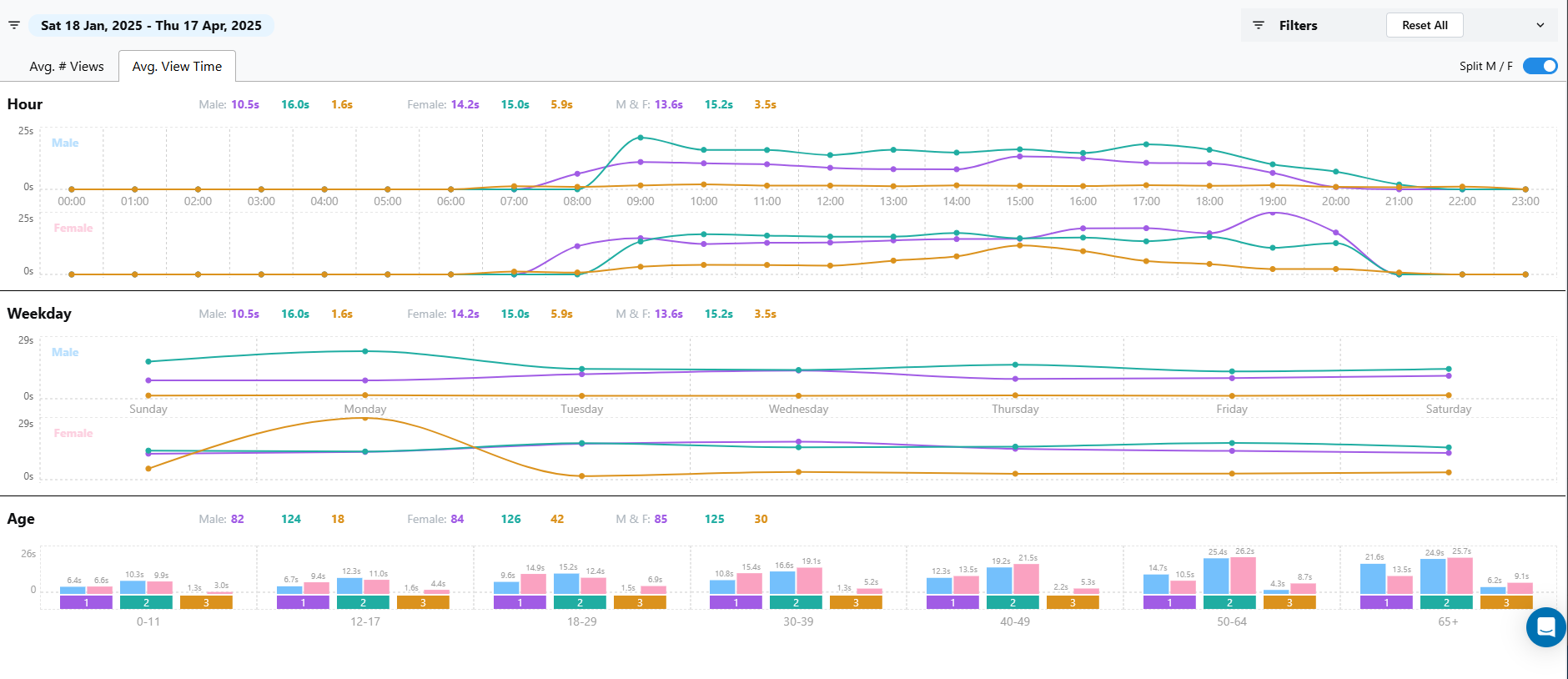Click the Age section's Female 126 value
Image resolution: width=1568 pixels, height=679 pixels.
coord(510,519)
